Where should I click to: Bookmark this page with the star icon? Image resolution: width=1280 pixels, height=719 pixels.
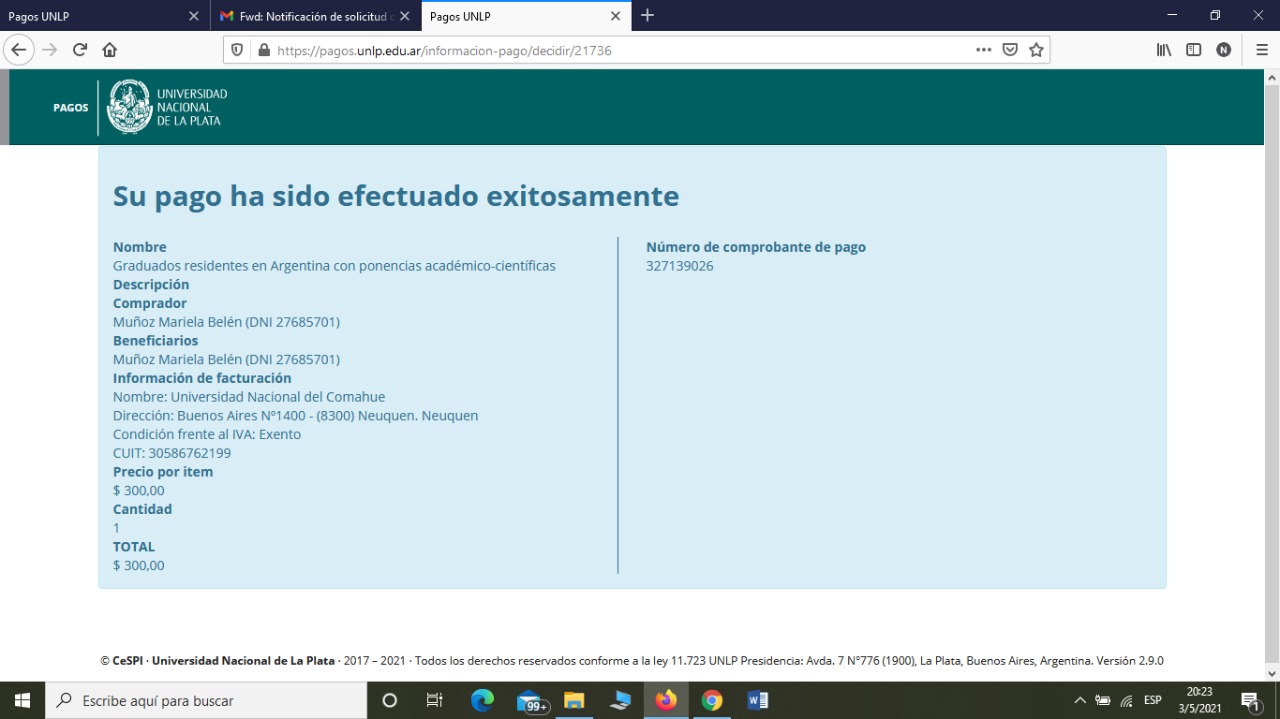(1036, 50)
